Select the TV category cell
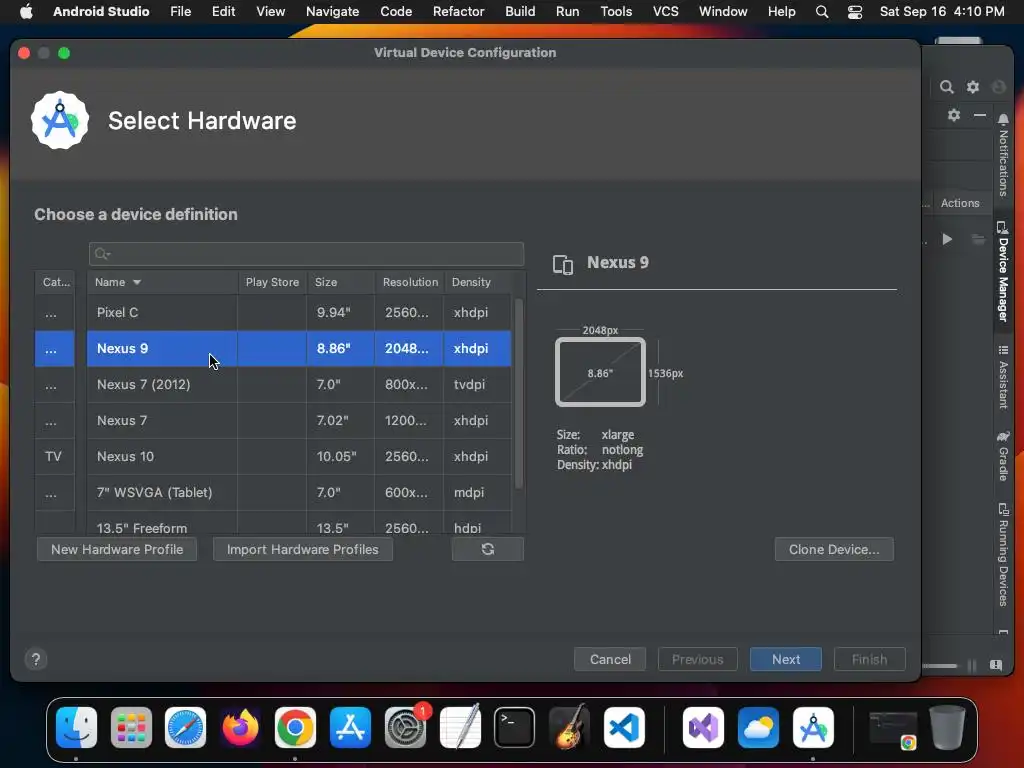 [54, 456]
